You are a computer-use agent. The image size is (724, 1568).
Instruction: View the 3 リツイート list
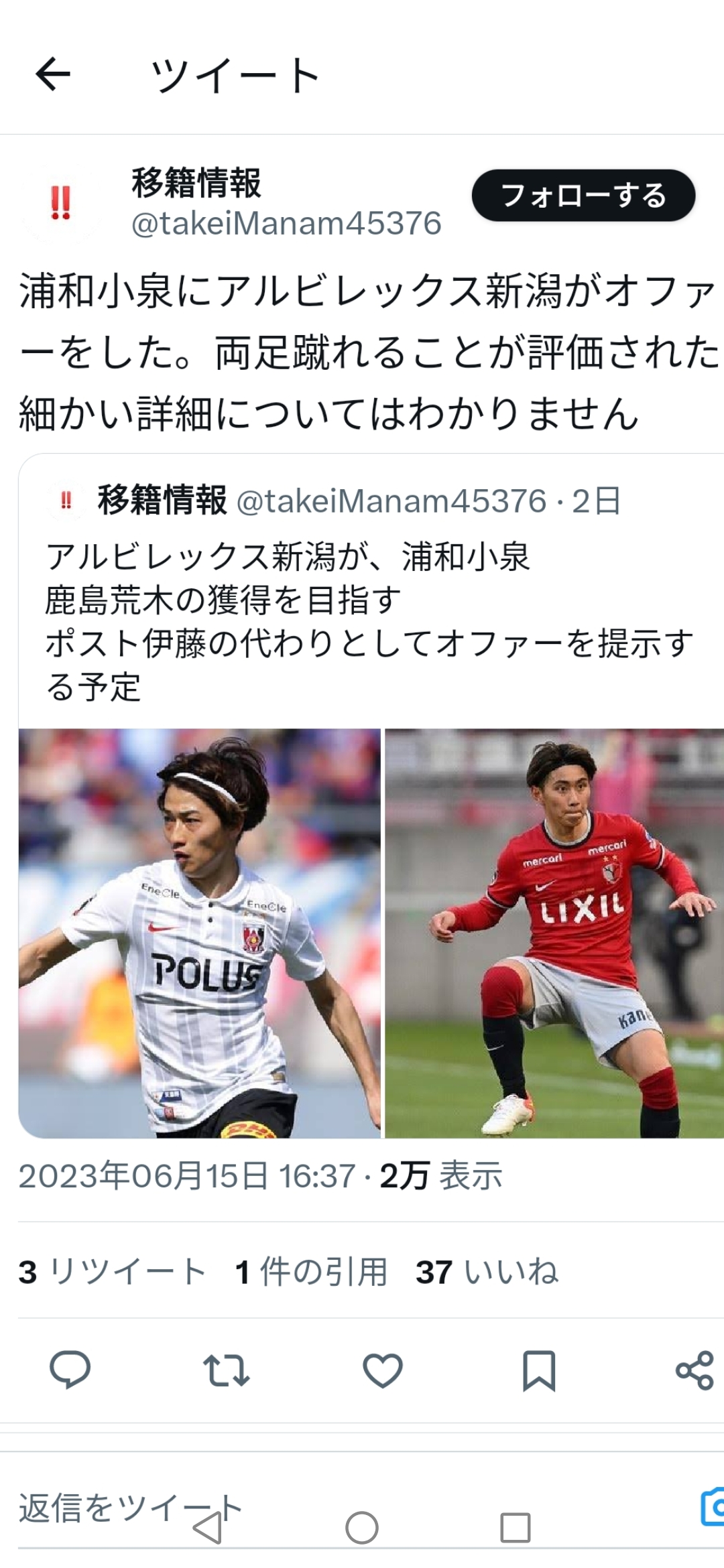(x=112, y=1272)
